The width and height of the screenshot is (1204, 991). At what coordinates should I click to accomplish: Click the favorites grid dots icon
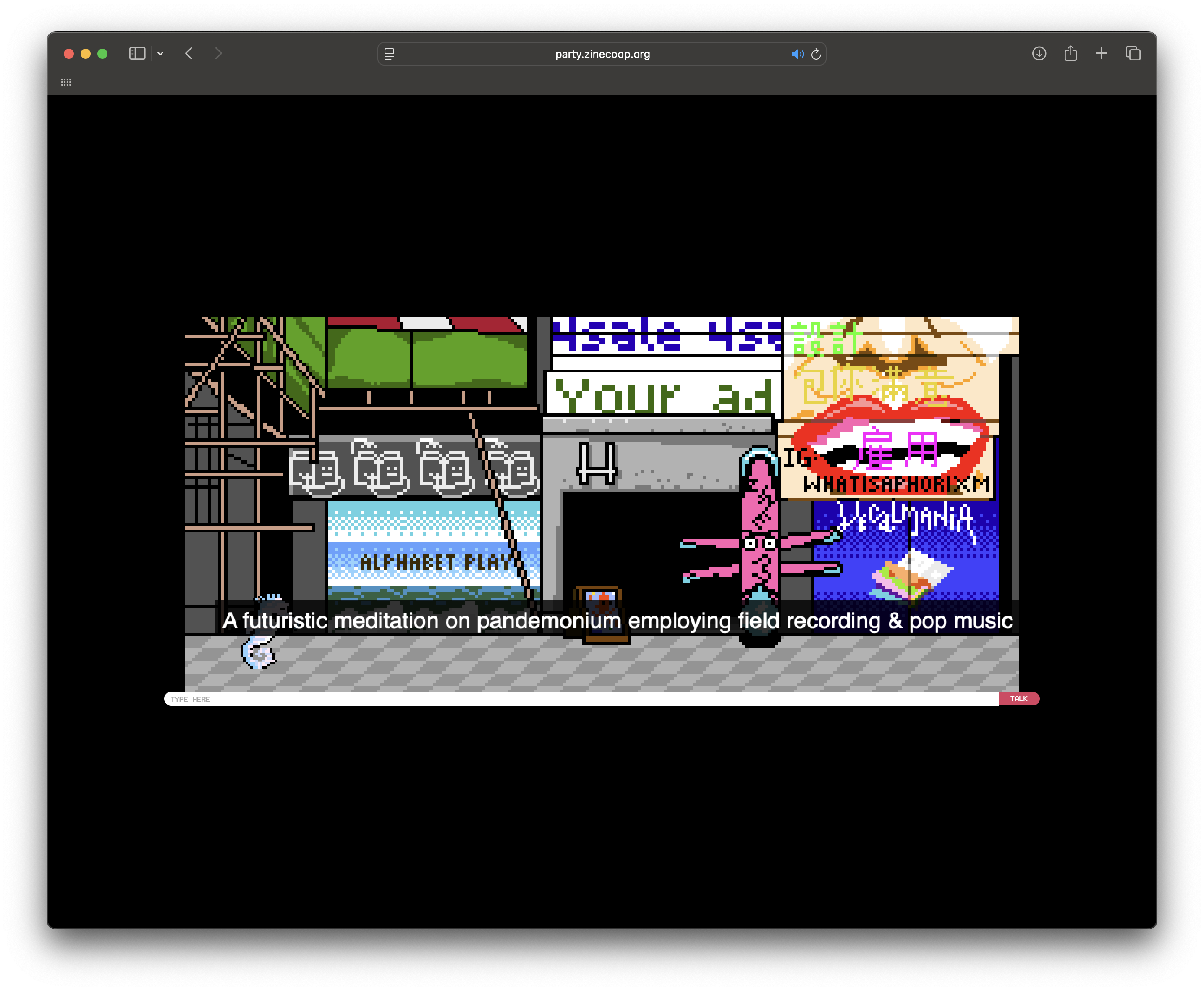pyautogui.click(x=66, y=82)
